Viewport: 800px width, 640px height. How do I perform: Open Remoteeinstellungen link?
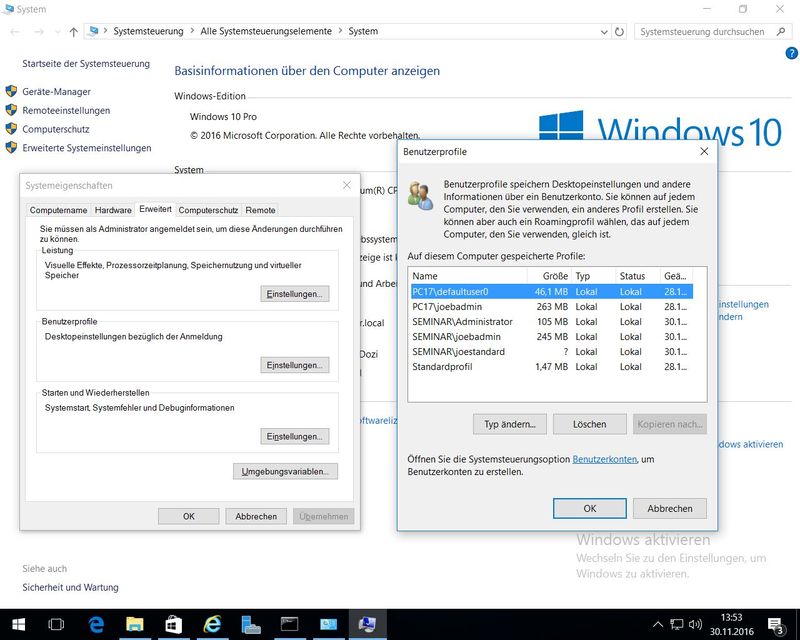coord(66,111)
